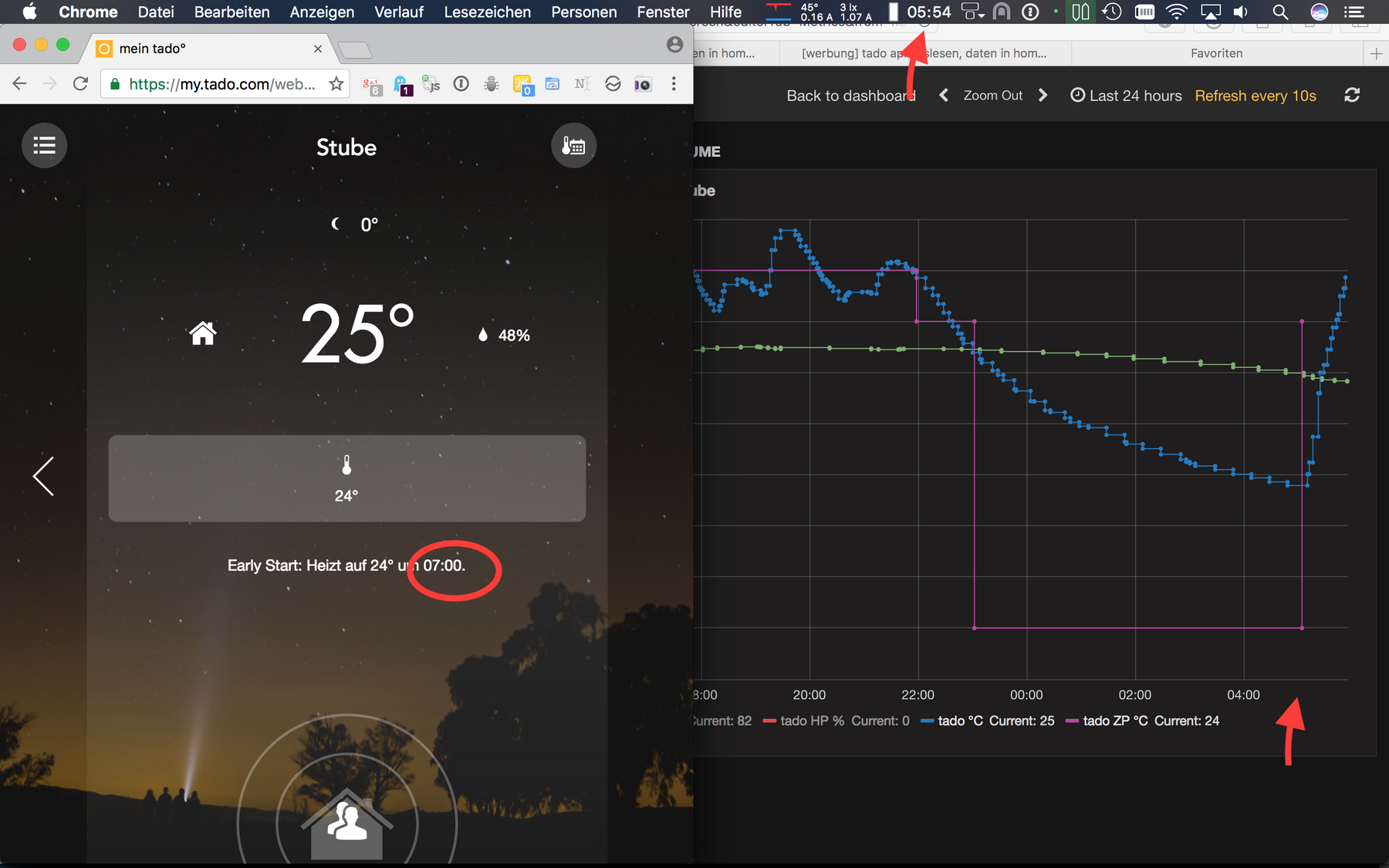Click the 24° target temperature panel
The image size is (1389, 868).
346,478
